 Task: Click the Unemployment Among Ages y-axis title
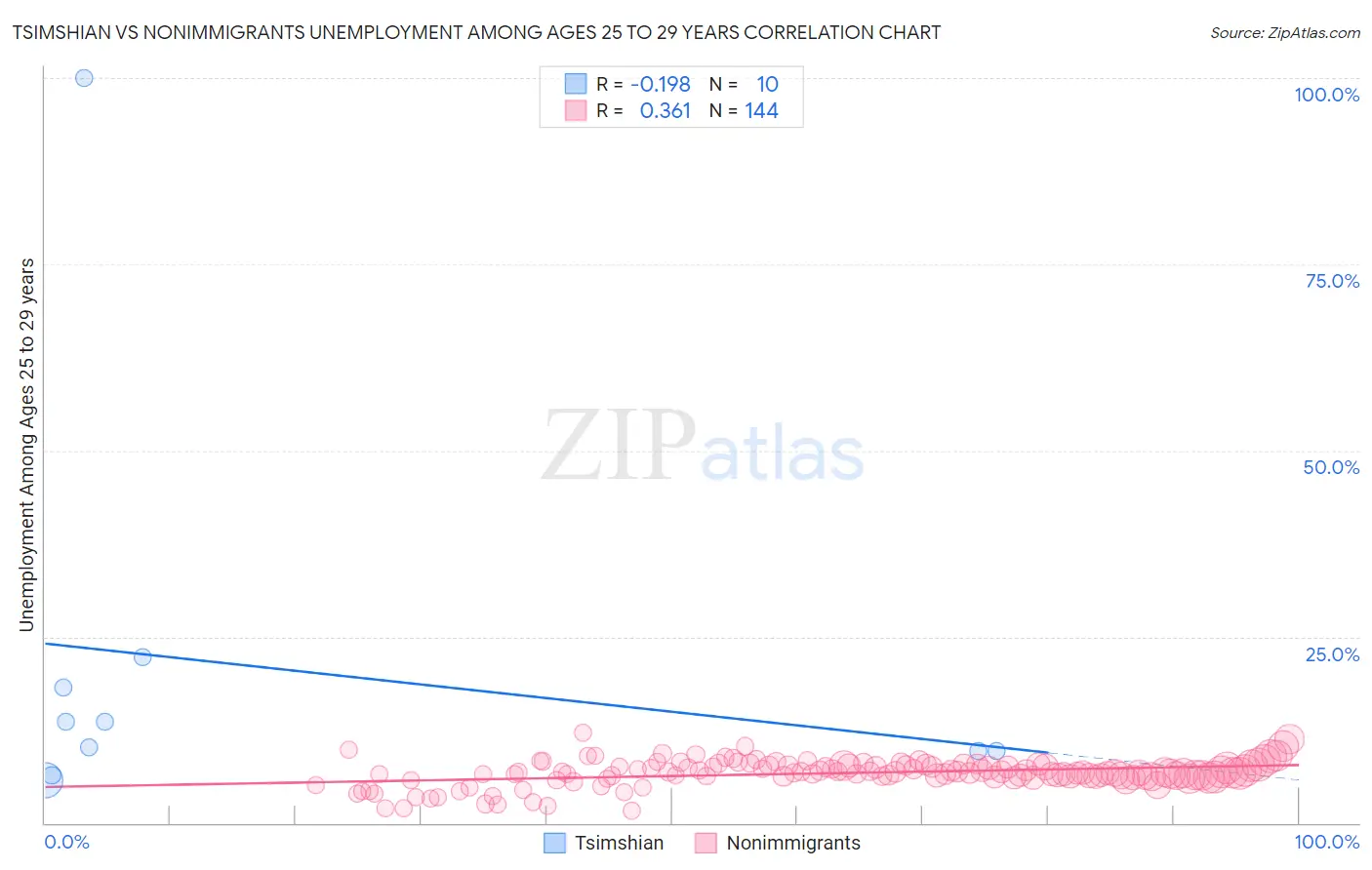pyautogui.click(x=26, y=445)
